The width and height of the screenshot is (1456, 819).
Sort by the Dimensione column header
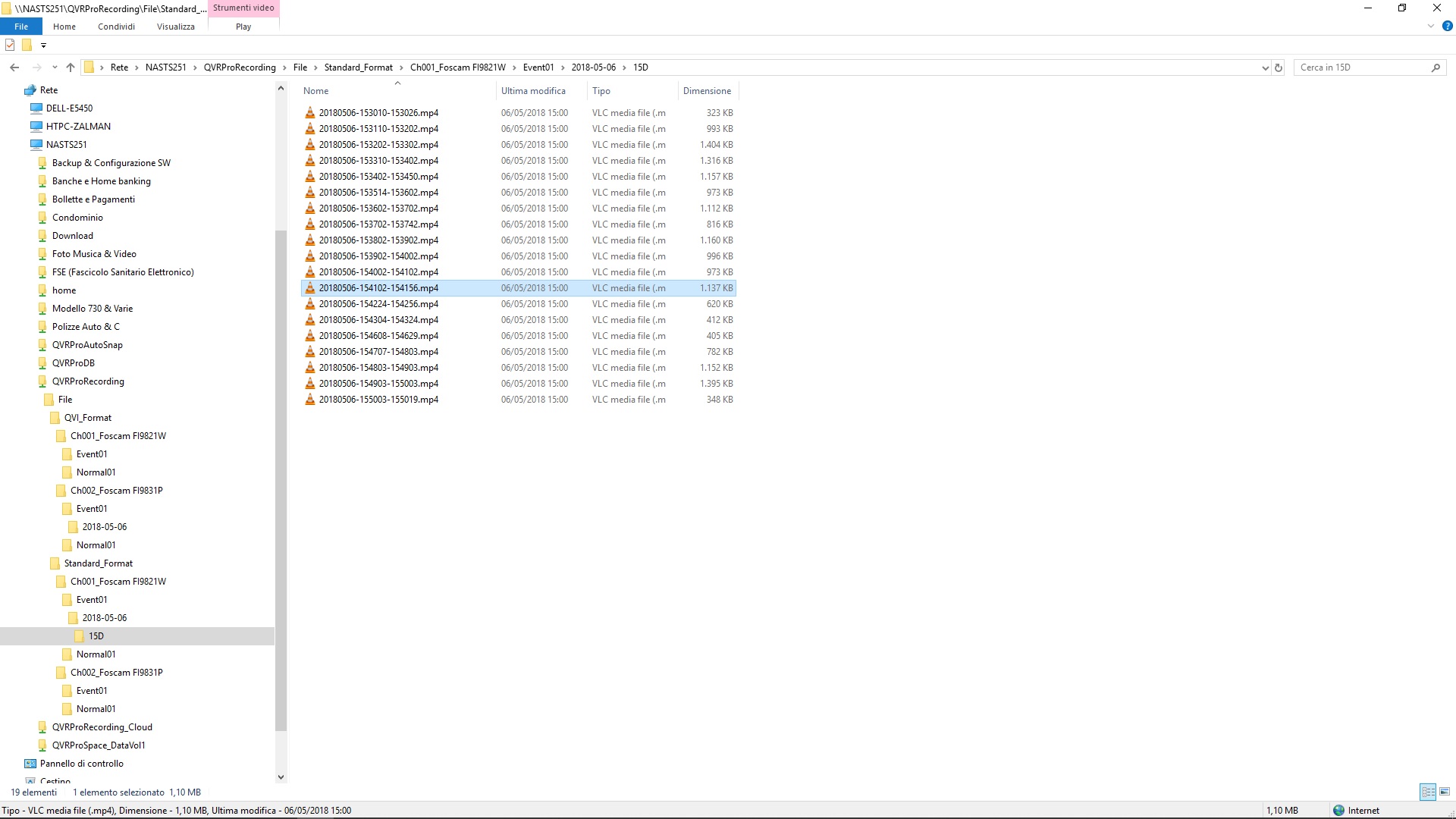[x=707, y=91]
